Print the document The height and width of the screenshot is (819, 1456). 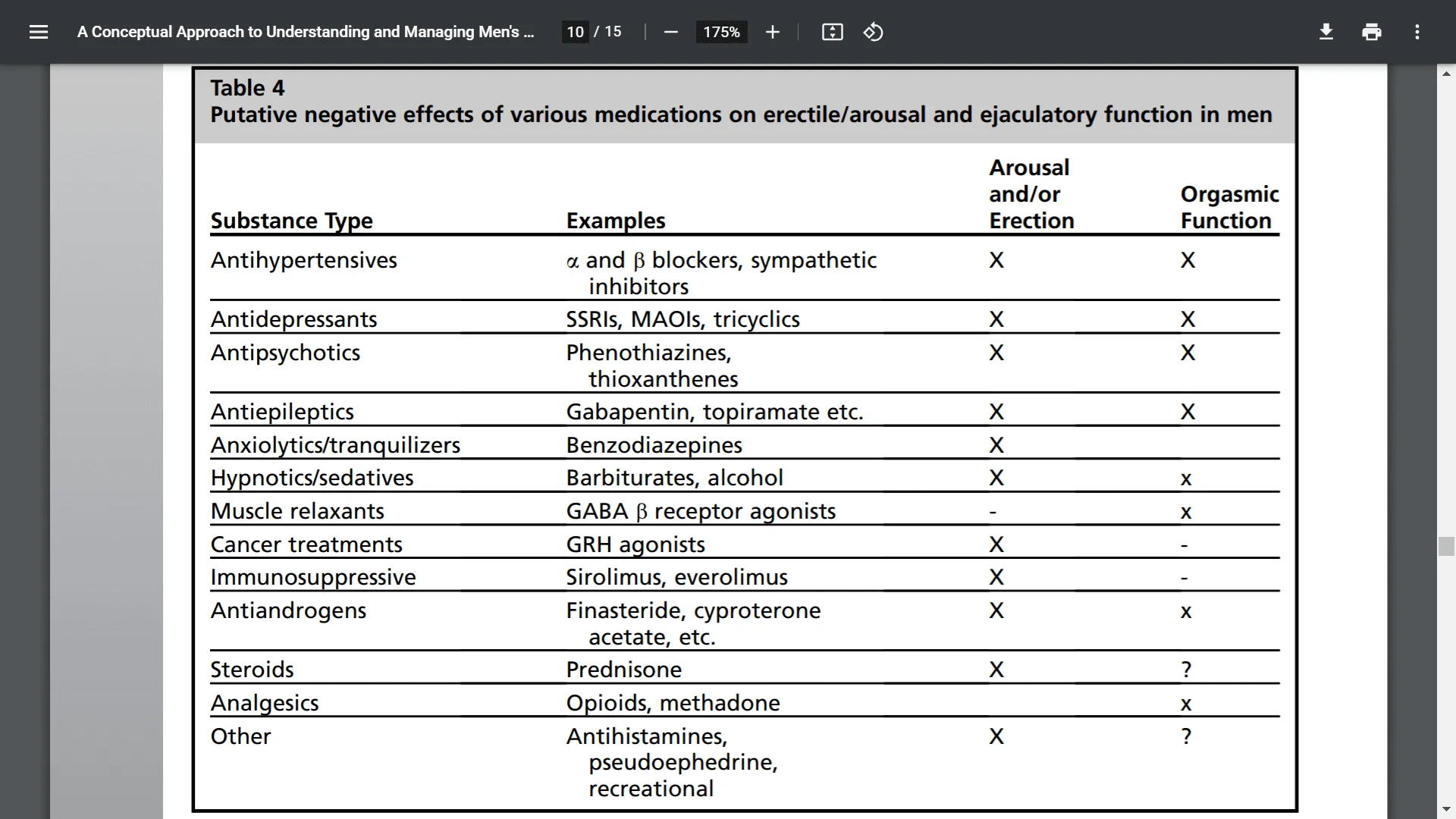[1371, 32]
